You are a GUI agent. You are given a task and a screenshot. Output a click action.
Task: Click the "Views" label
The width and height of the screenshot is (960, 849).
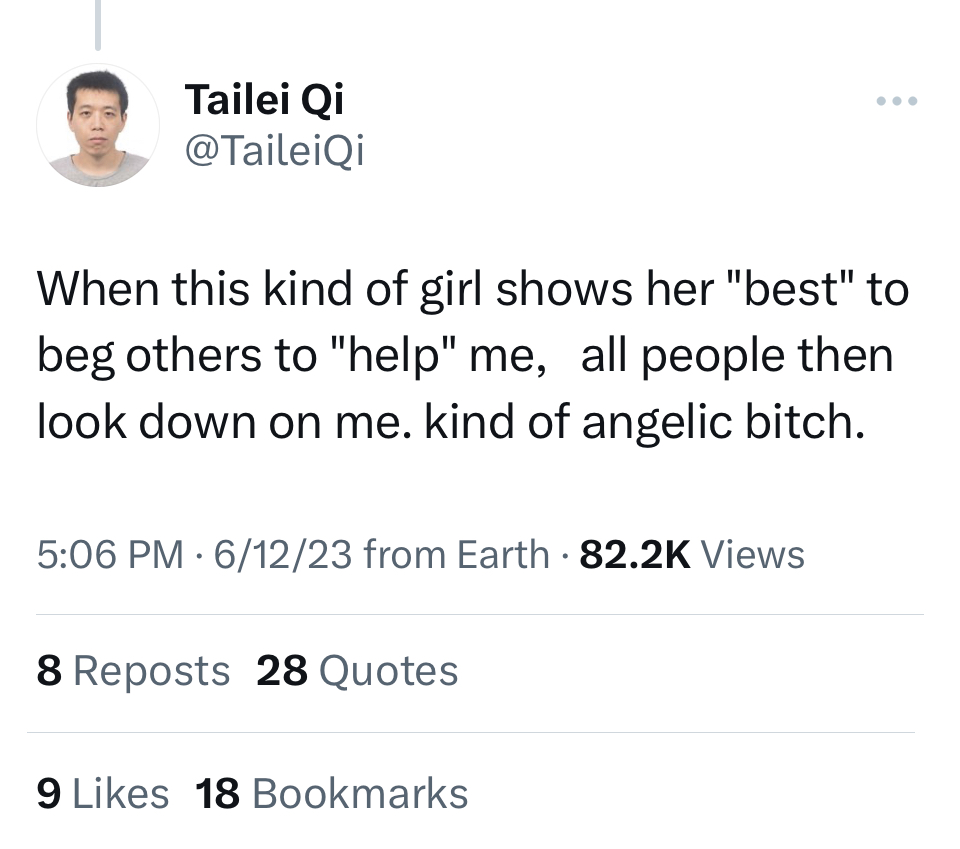tap(753, 553)
